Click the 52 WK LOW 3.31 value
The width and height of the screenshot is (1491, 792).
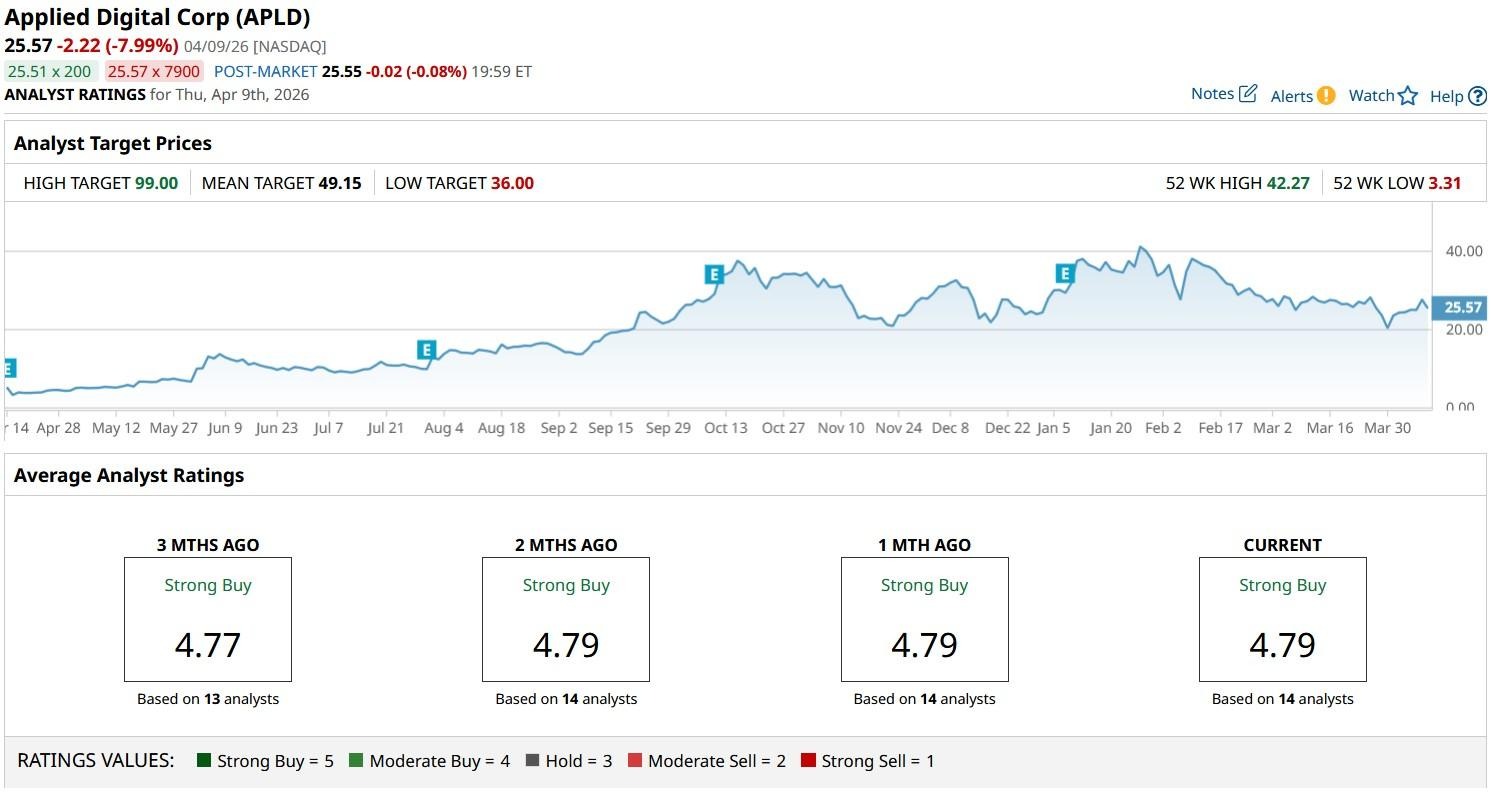1444,183
